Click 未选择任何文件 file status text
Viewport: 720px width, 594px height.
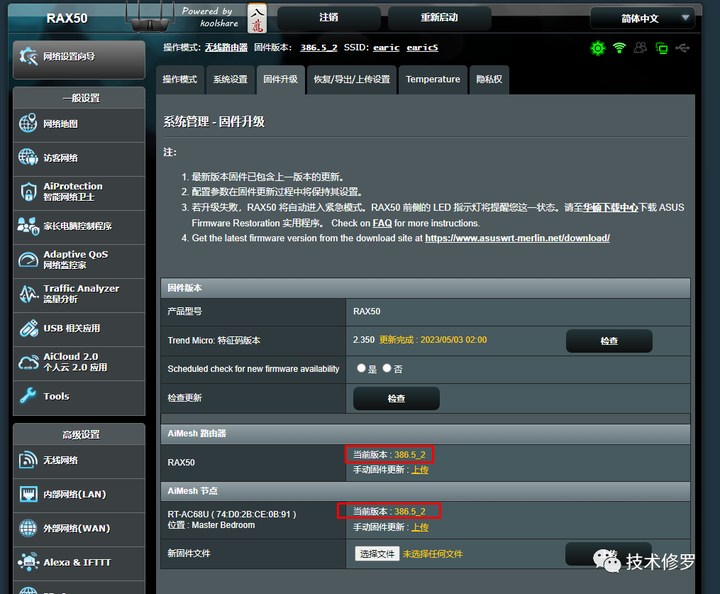(433, 554)
